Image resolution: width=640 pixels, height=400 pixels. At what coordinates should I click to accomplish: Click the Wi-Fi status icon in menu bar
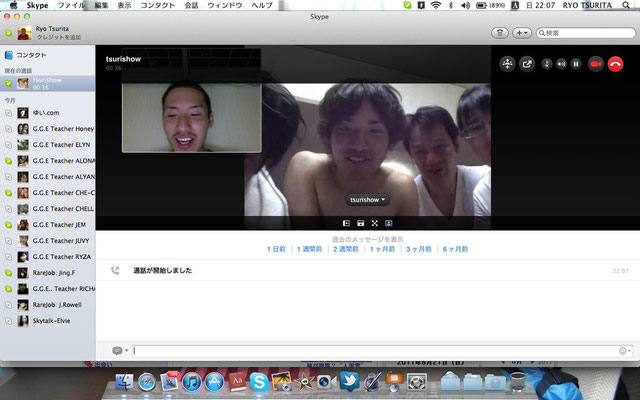tap(436, 5)
